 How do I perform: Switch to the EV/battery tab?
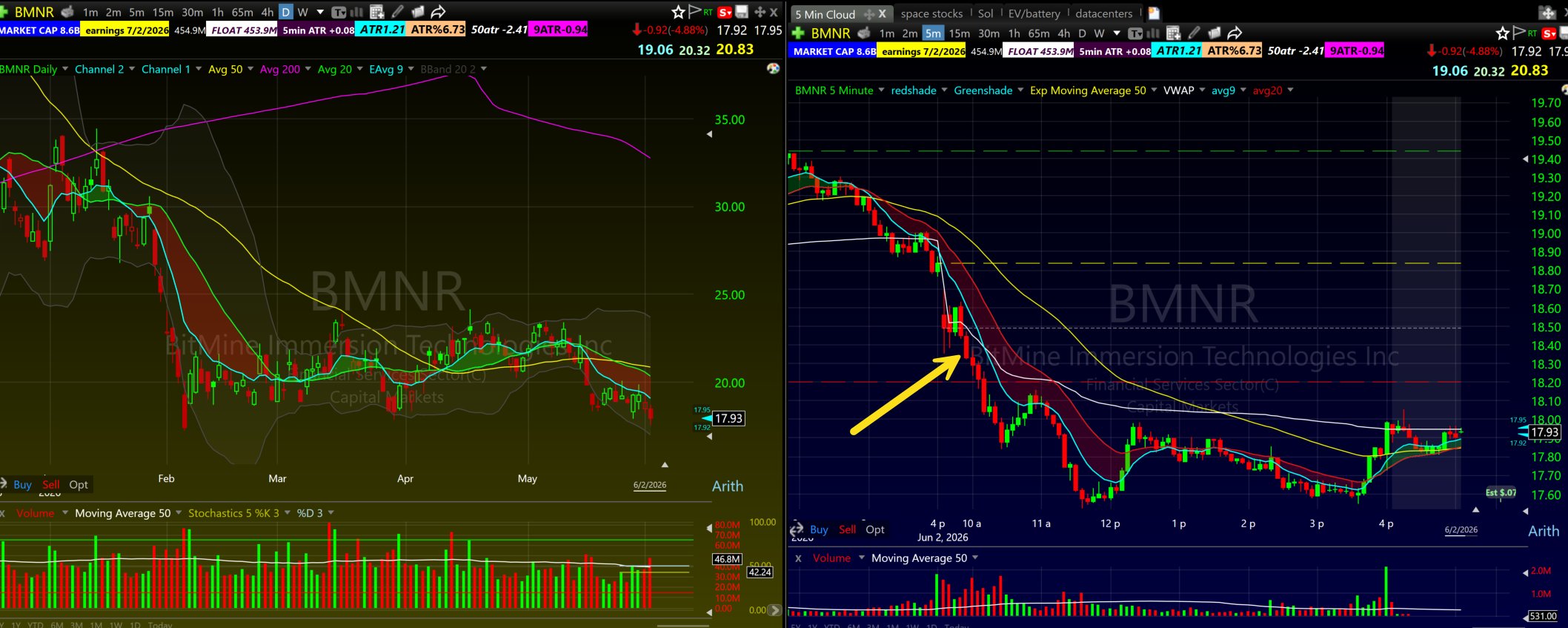click(1034, 13)
